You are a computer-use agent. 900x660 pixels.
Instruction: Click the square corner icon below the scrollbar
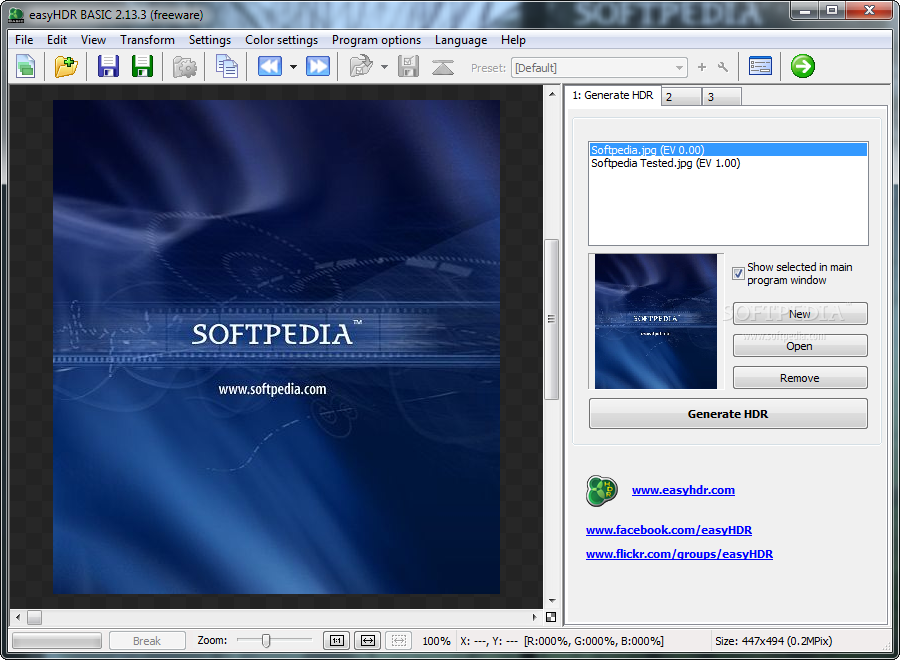[x=551, y=617]
